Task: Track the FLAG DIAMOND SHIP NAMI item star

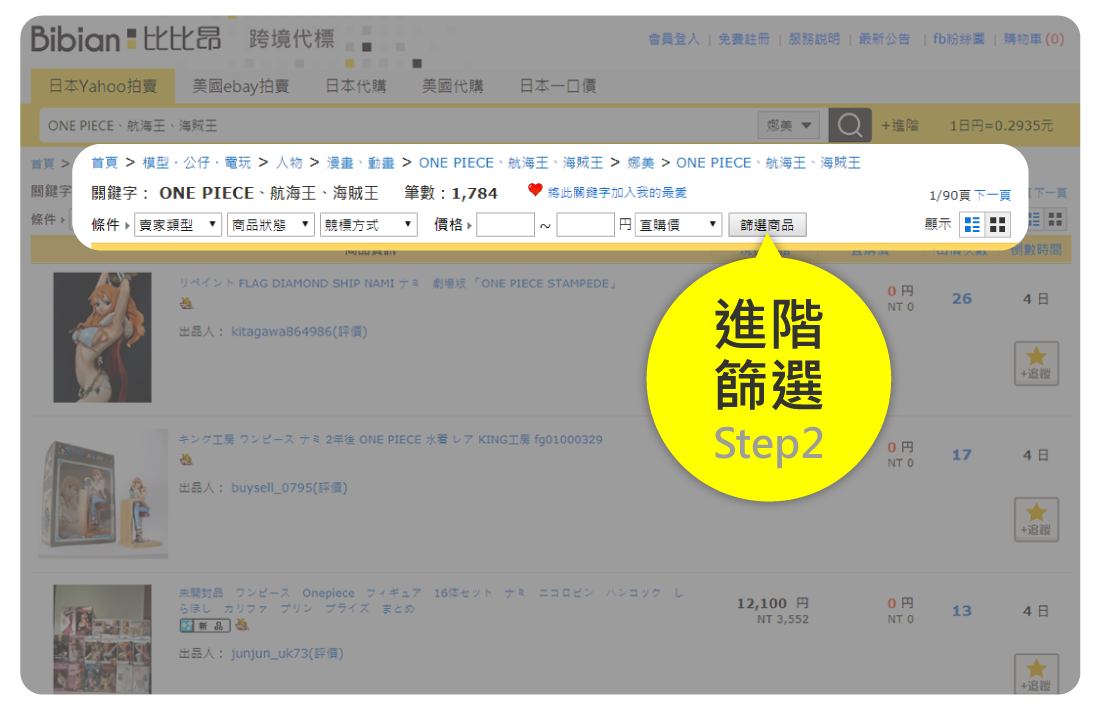Action: [x=1036, y=363]
